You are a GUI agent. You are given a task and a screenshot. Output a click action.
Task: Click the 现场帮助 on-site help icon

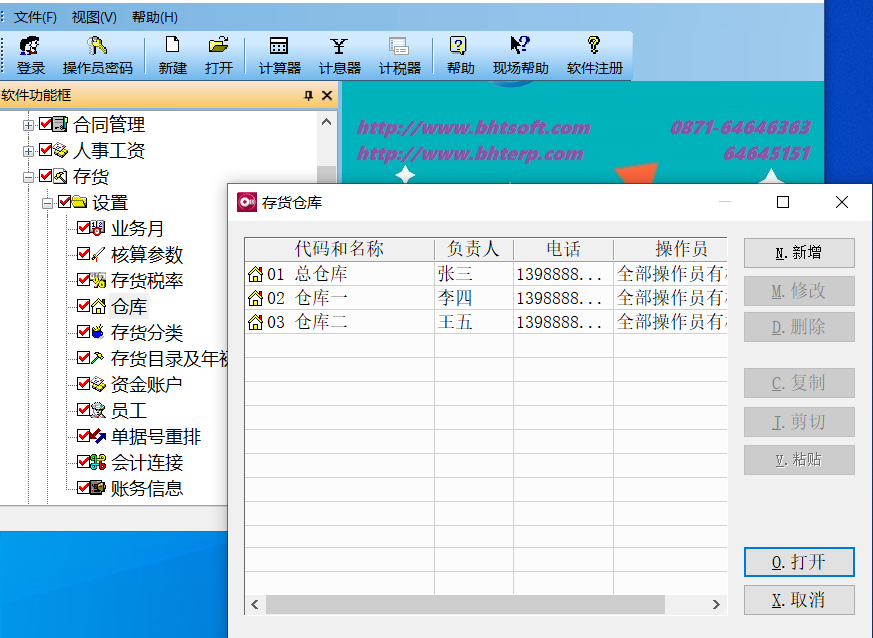518,54
